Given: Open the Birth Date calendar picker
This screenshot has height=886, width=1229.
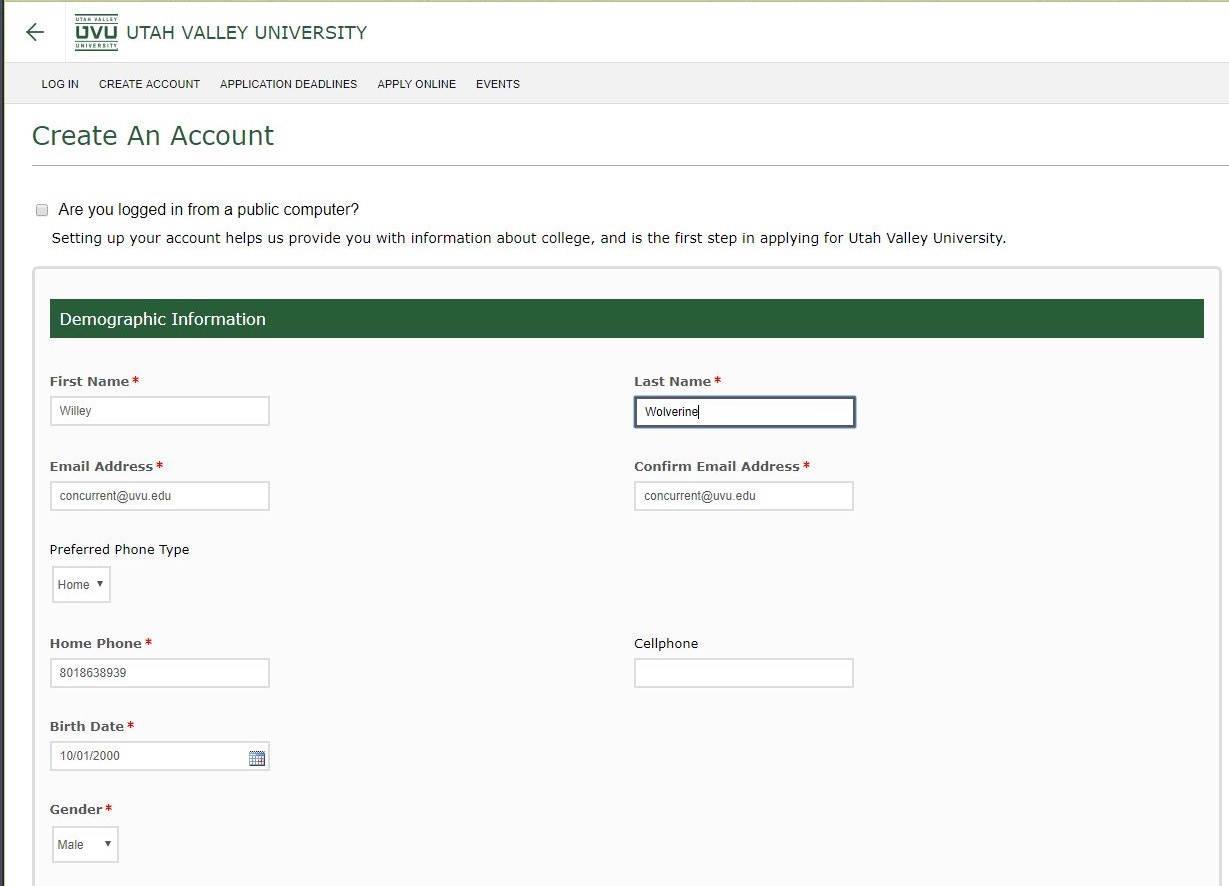Looking at the screenshot, I should click(x=257, y=758).
